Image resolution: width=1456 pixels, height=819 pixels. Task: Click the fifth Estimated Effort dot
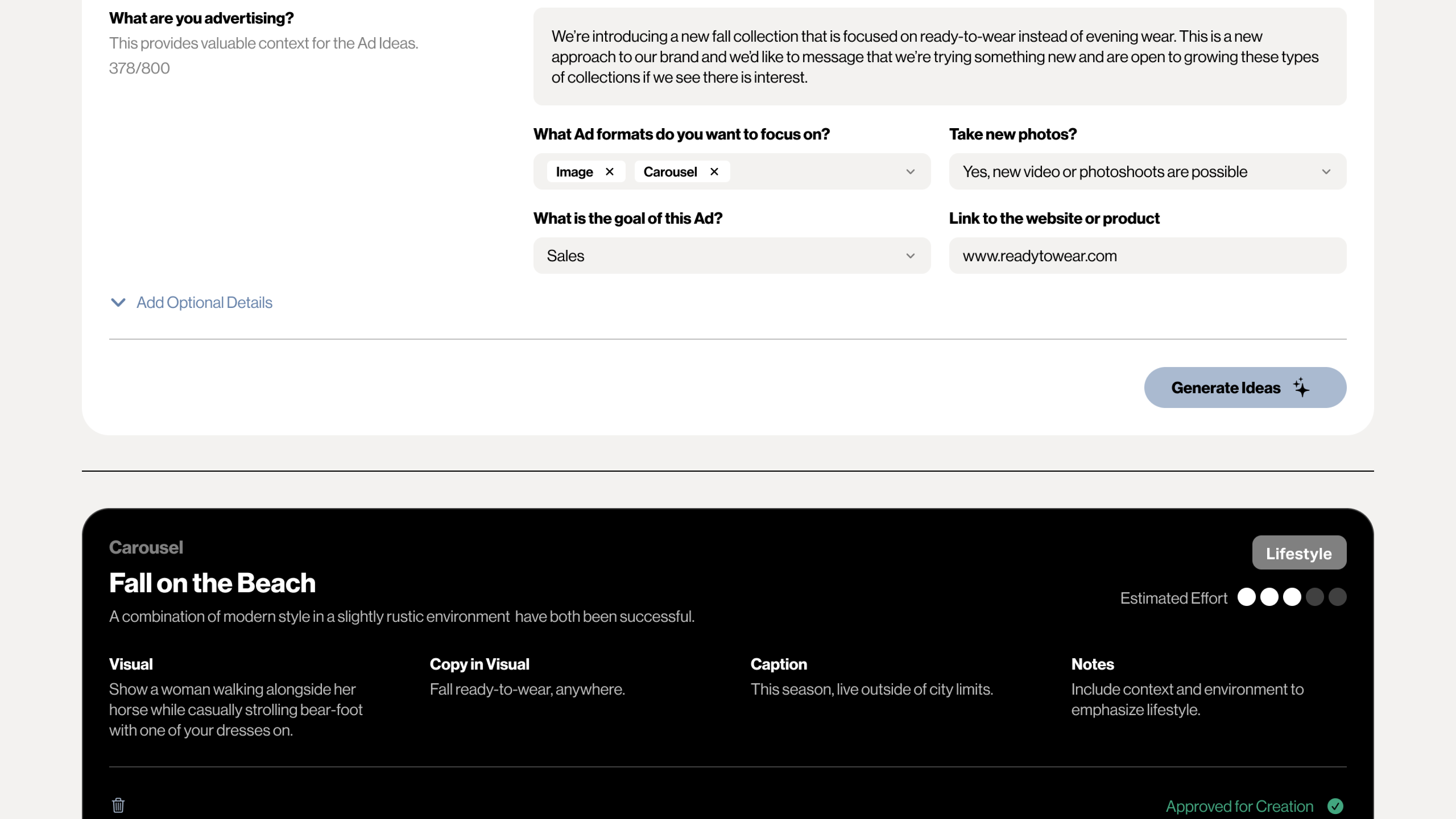pyautogui.click(x=1337, y=598)
